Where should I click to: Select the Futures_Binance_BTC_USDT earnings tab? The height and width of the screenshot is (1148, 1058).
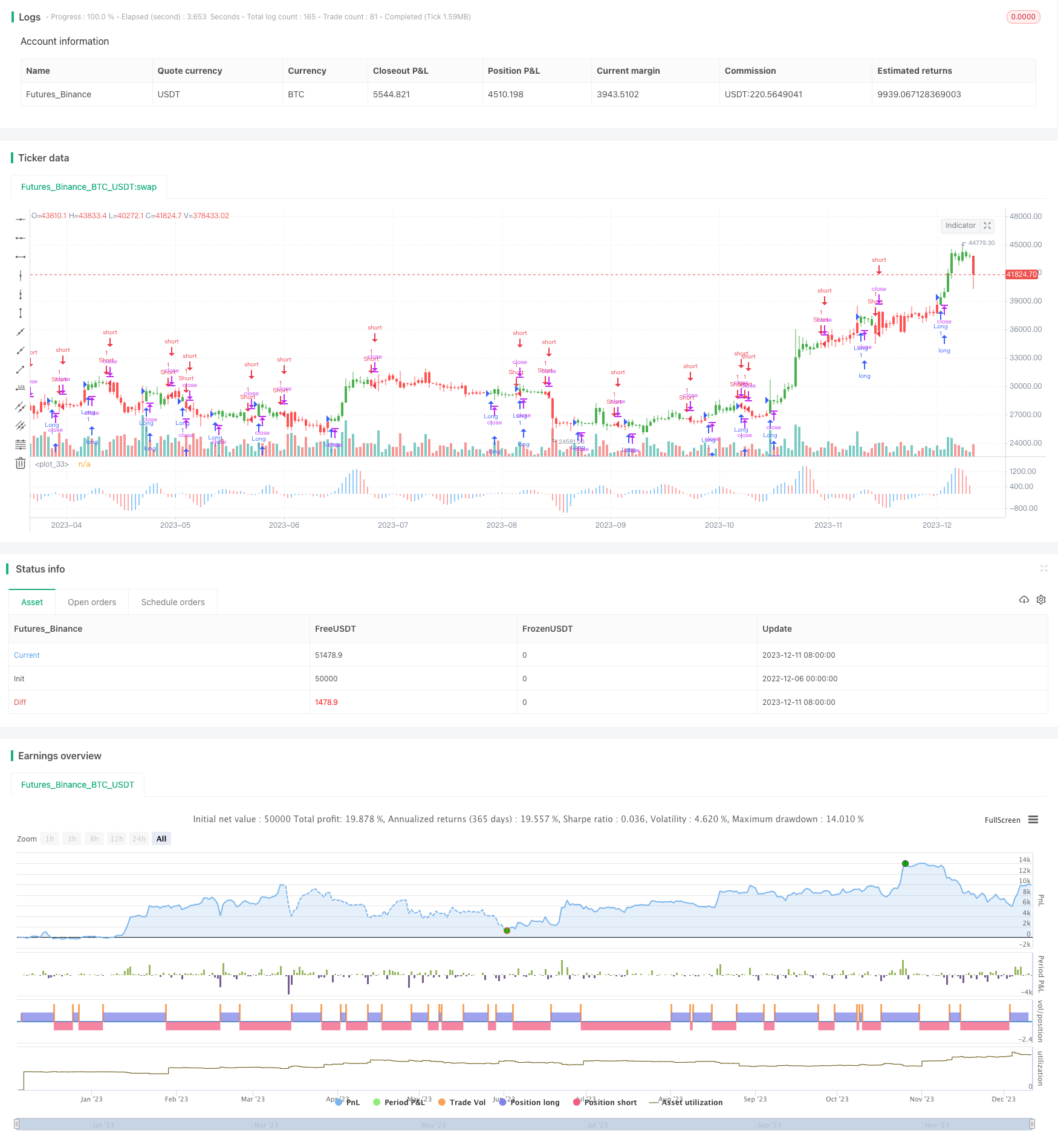(x=77, y=785)
